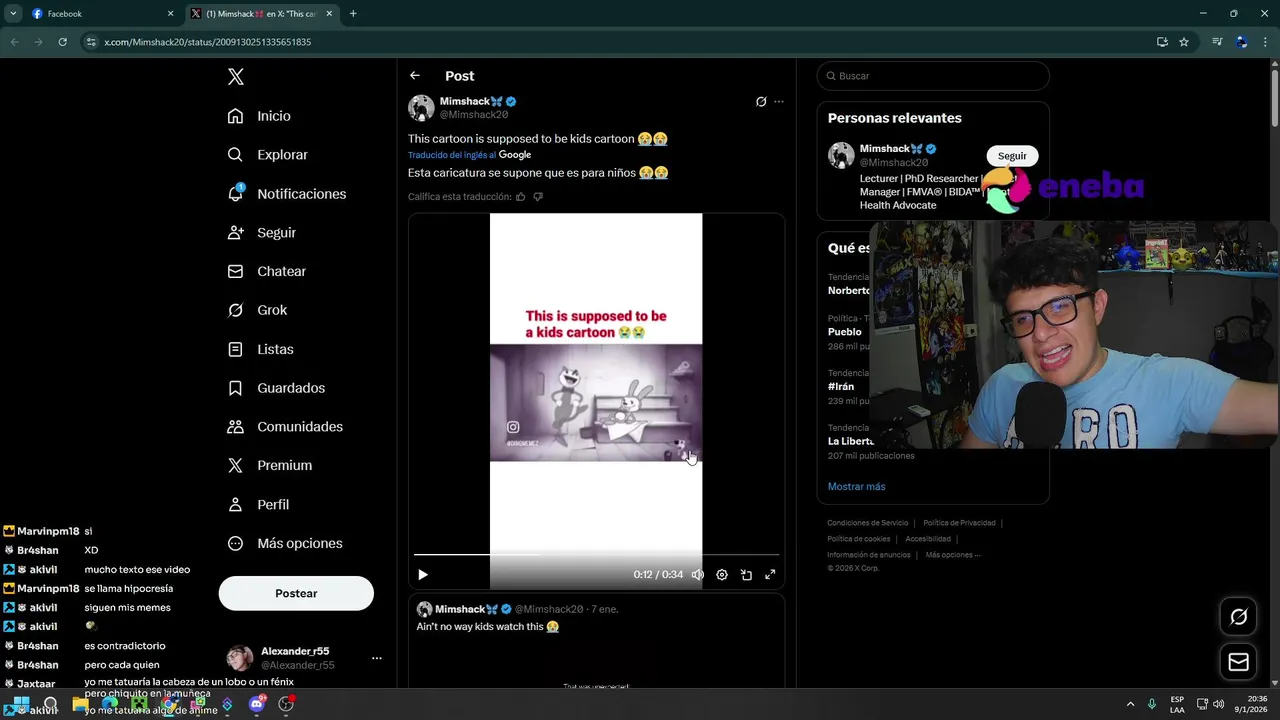The image size is (1280, 720).
Task: Open Política de cookies link
Action: coord(858,539)
